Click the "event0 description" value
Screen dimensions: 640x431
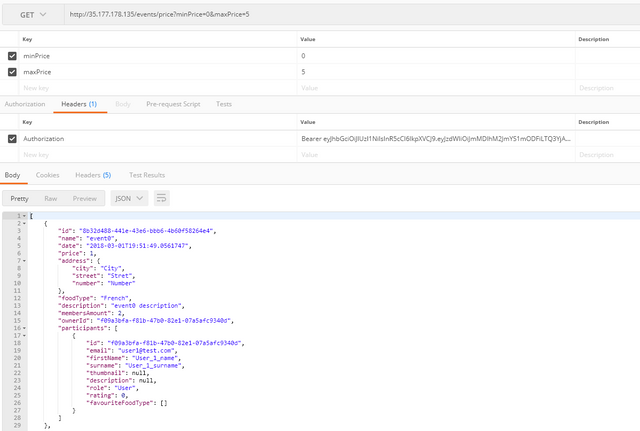click(x=146, y=306)
